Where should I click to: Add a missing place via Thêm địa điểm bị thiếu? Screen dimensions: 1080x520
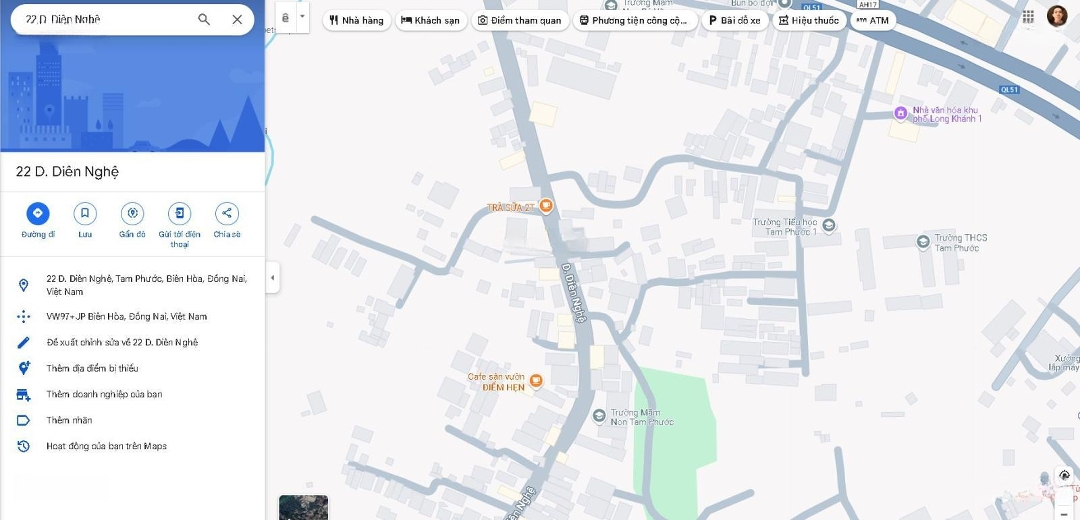tap(92, 368)
